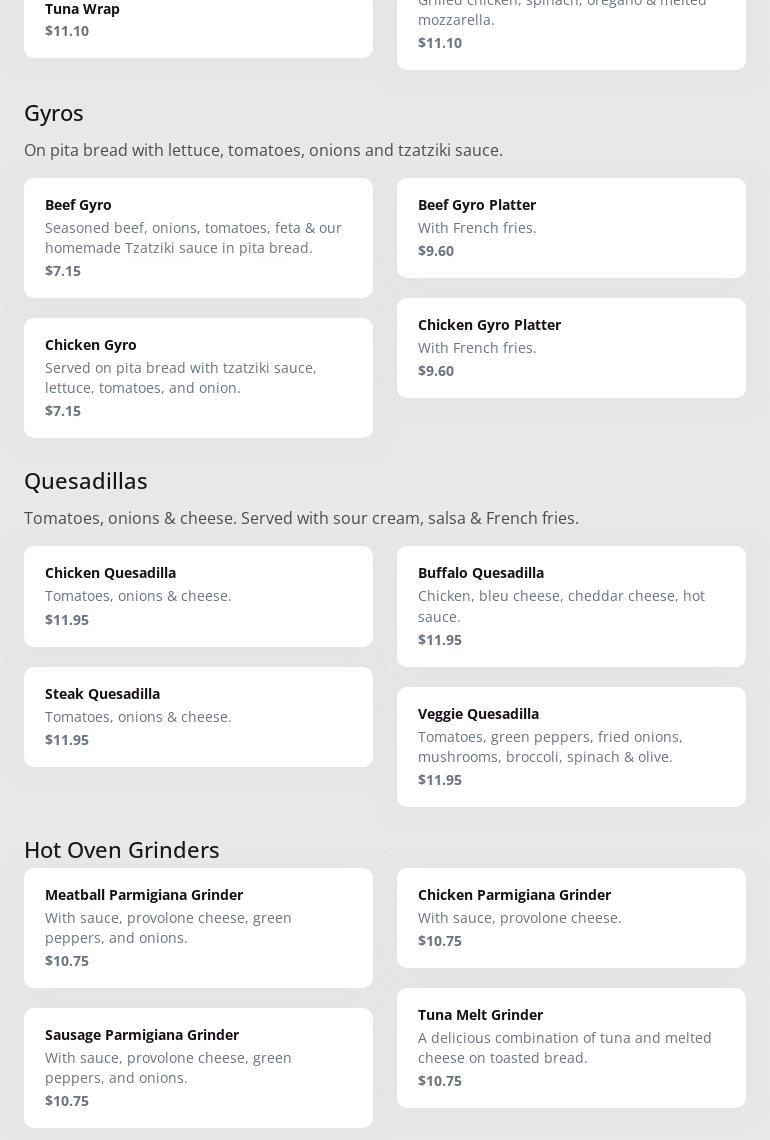Choose the Veggie Quesadilla card

click(571, 746)
